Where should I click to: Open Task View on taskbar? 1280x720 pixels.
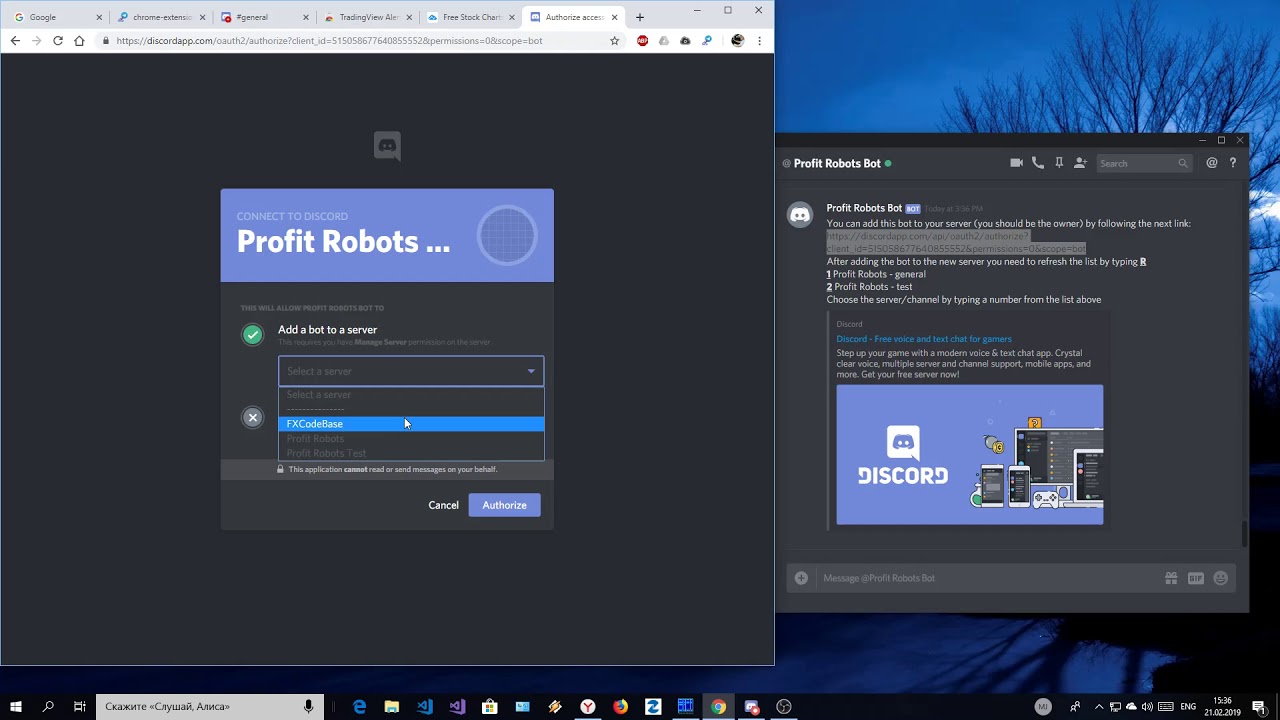point(80,706)
